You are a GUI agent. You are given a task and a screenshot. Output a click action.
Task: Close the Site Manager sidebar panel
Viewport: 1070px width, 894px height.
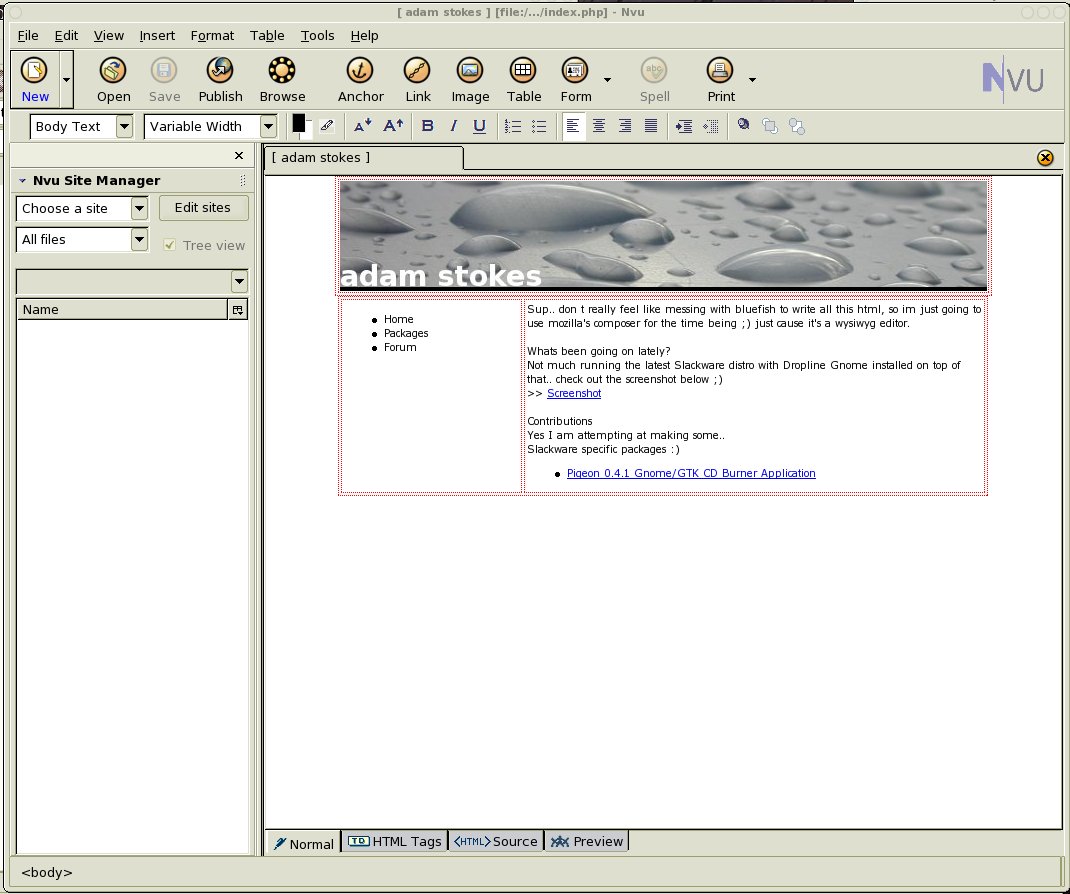coord(238,155)
